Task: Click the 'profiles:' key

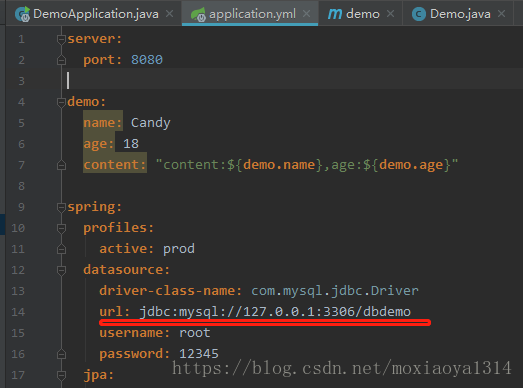Action: coord(118,228)
